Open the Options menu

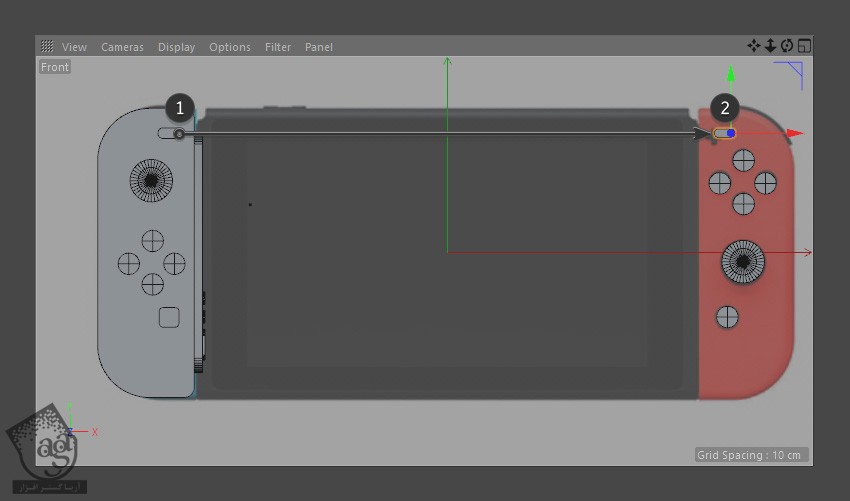(x=230, y=47)
